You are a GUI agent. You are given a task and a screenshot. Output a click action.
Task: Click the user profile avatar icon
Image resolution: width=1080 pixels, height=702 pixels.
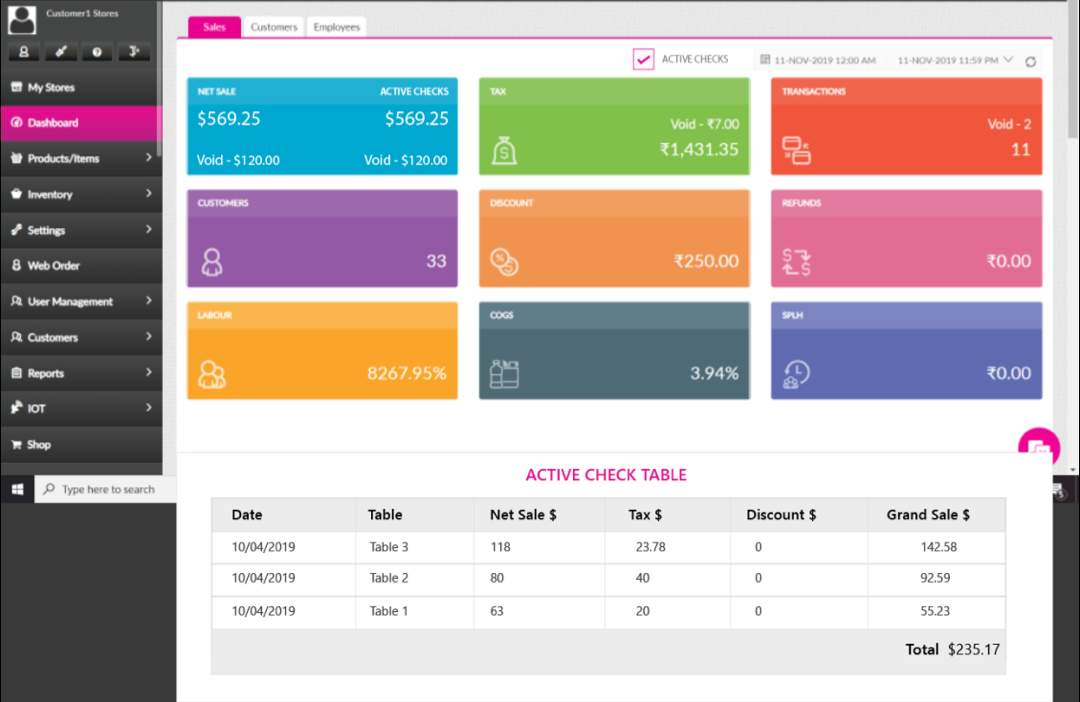pos(22,20)
